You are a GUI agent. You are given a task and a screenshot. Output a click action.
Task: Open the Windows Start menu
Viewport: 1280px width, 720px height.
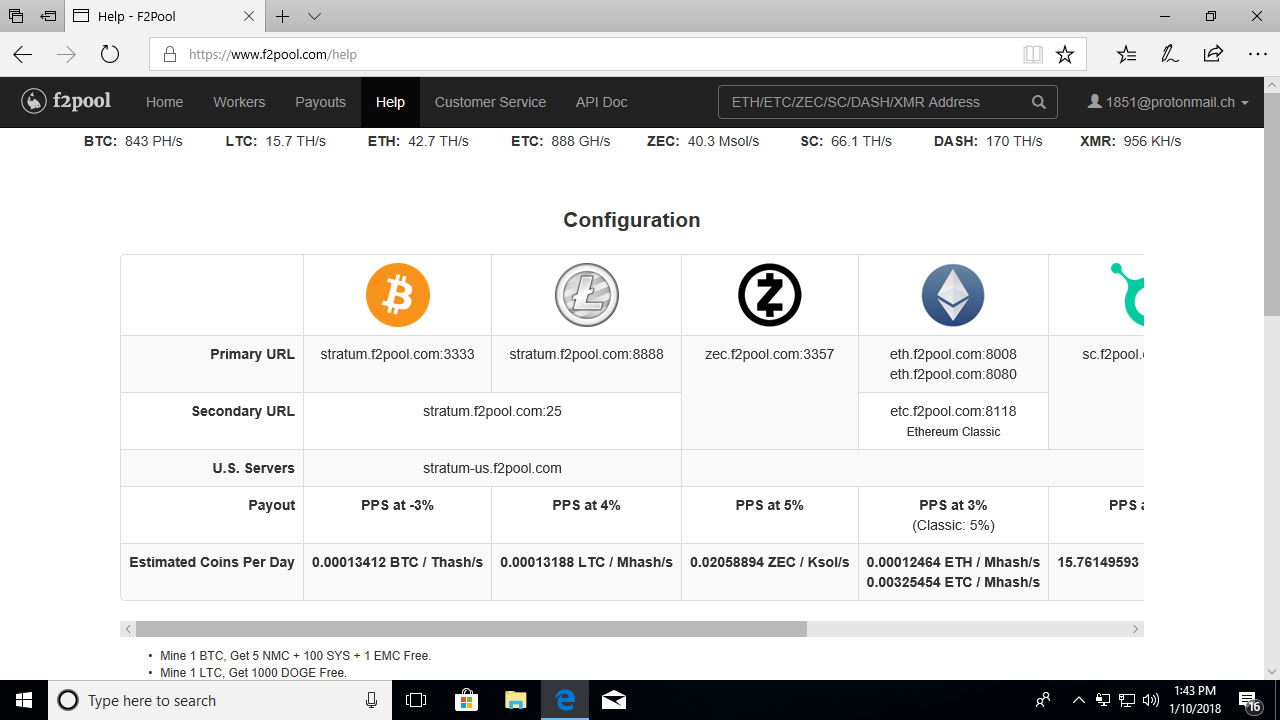coord(24,700)
